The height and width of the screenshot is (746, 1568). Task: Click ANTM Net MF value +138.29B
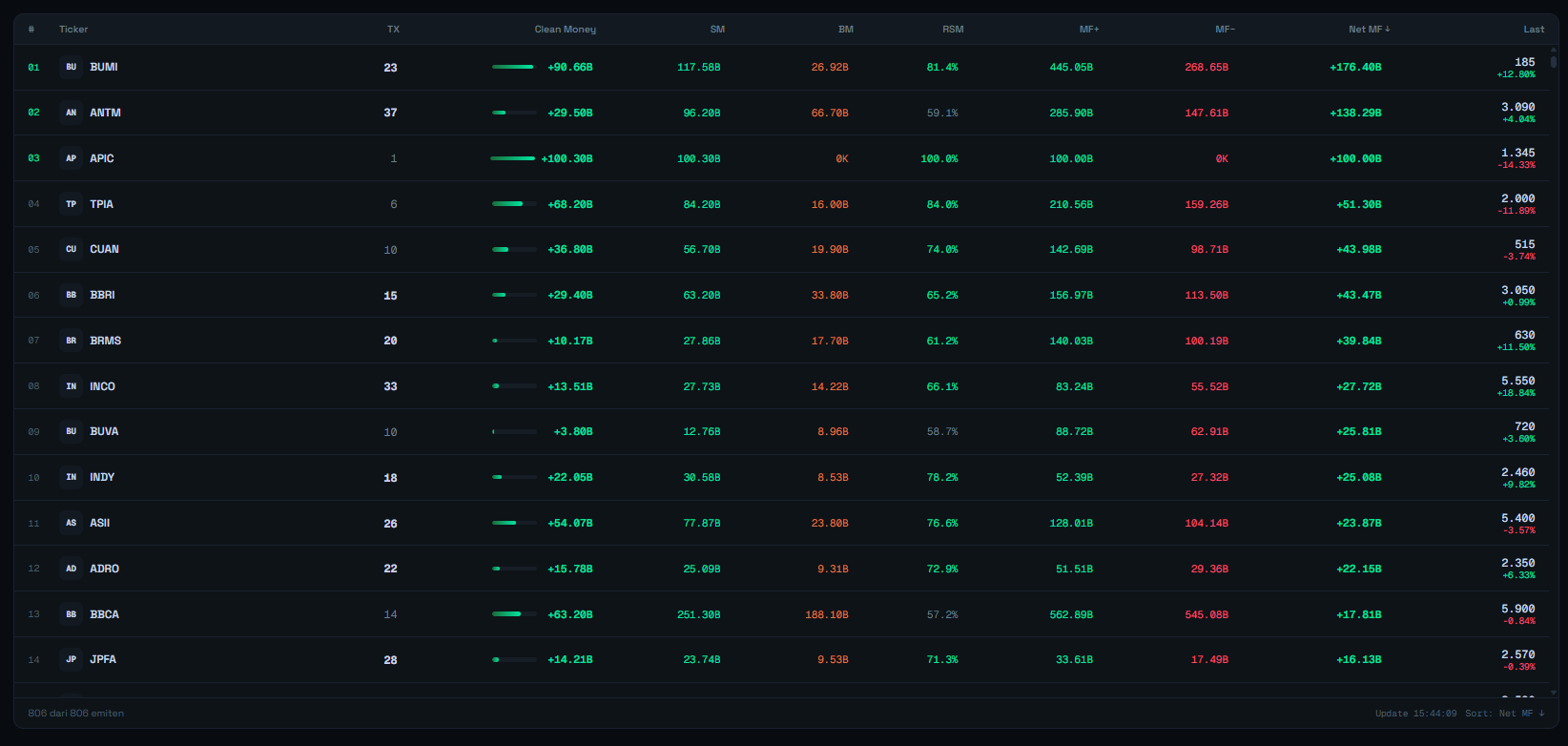1355,113
